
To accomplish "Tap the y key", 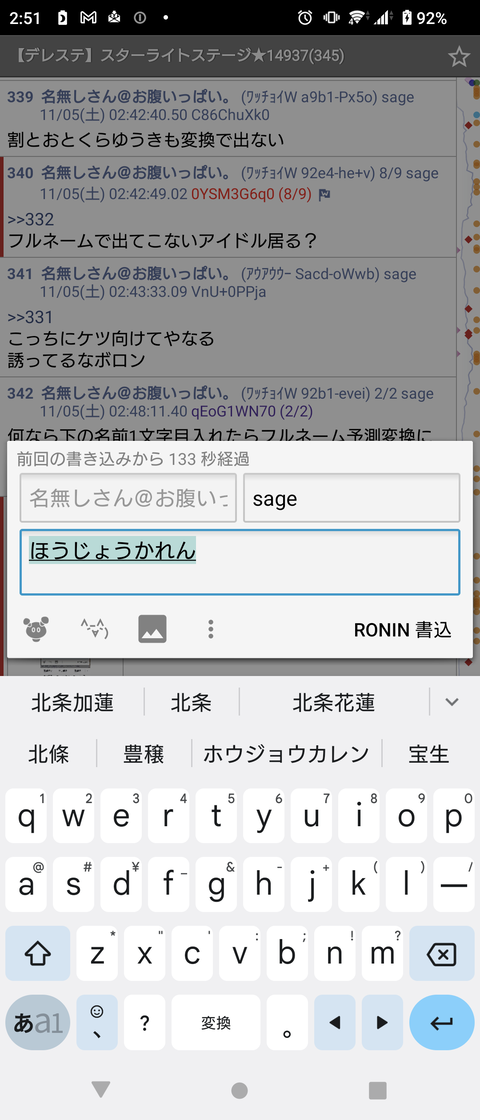I will pos(264,815).
